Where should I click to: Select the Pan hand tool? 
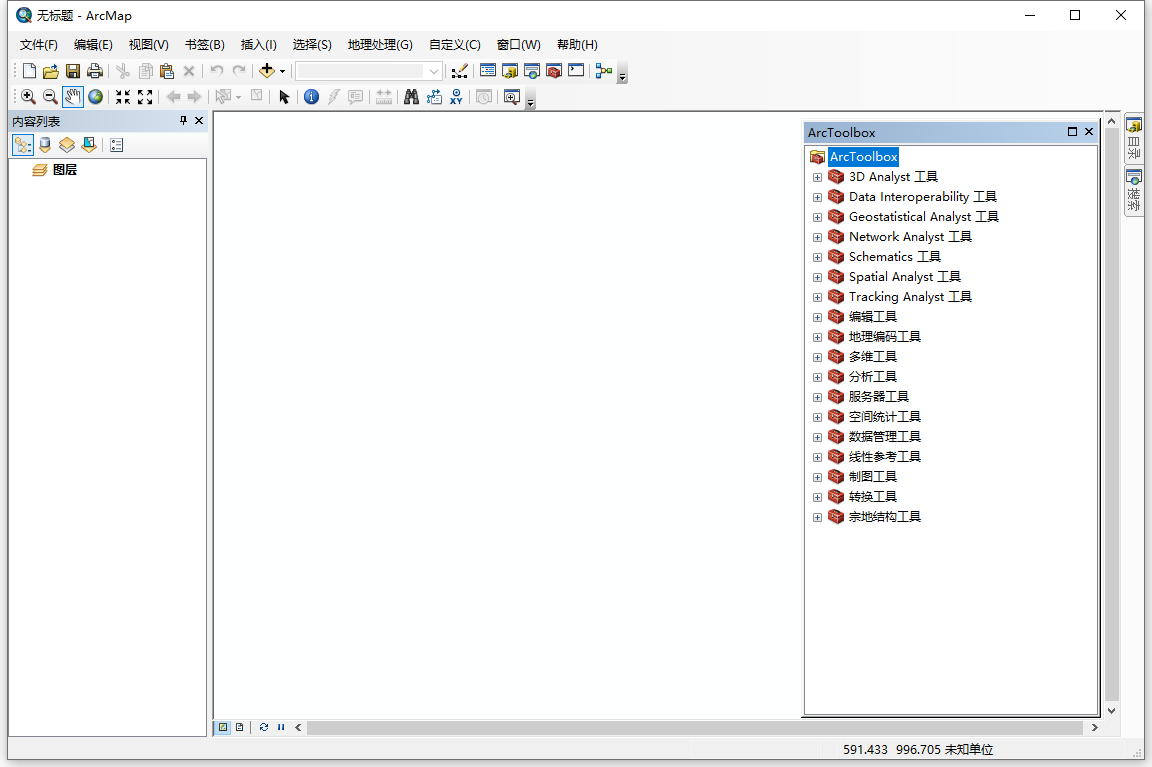click(73, 97)
